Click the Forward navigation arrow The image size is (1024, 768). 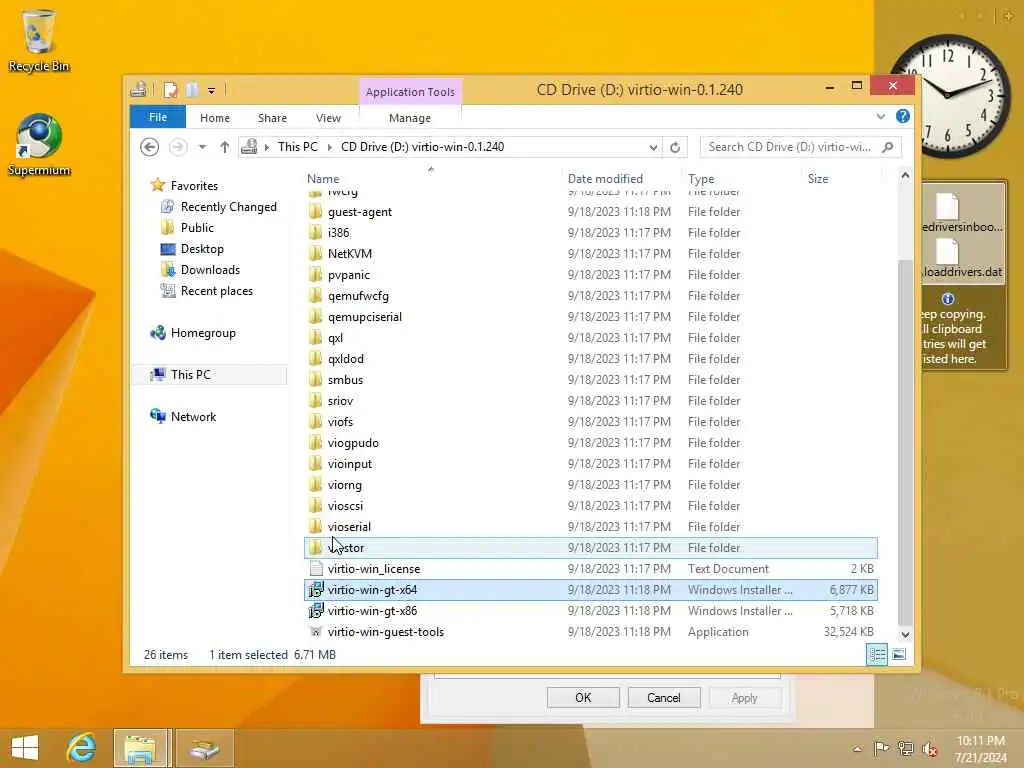click(x=178, y=147)
